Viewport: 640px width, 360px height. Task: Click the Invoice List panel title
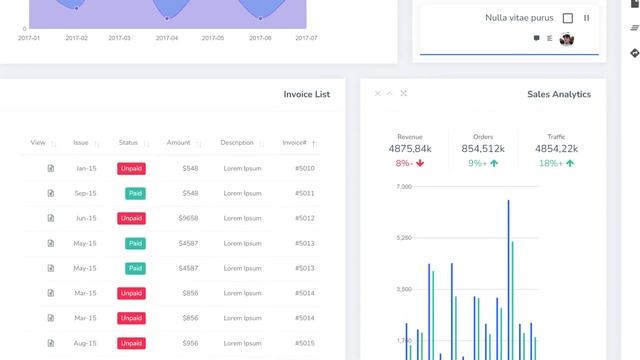[x=307, y=94]
